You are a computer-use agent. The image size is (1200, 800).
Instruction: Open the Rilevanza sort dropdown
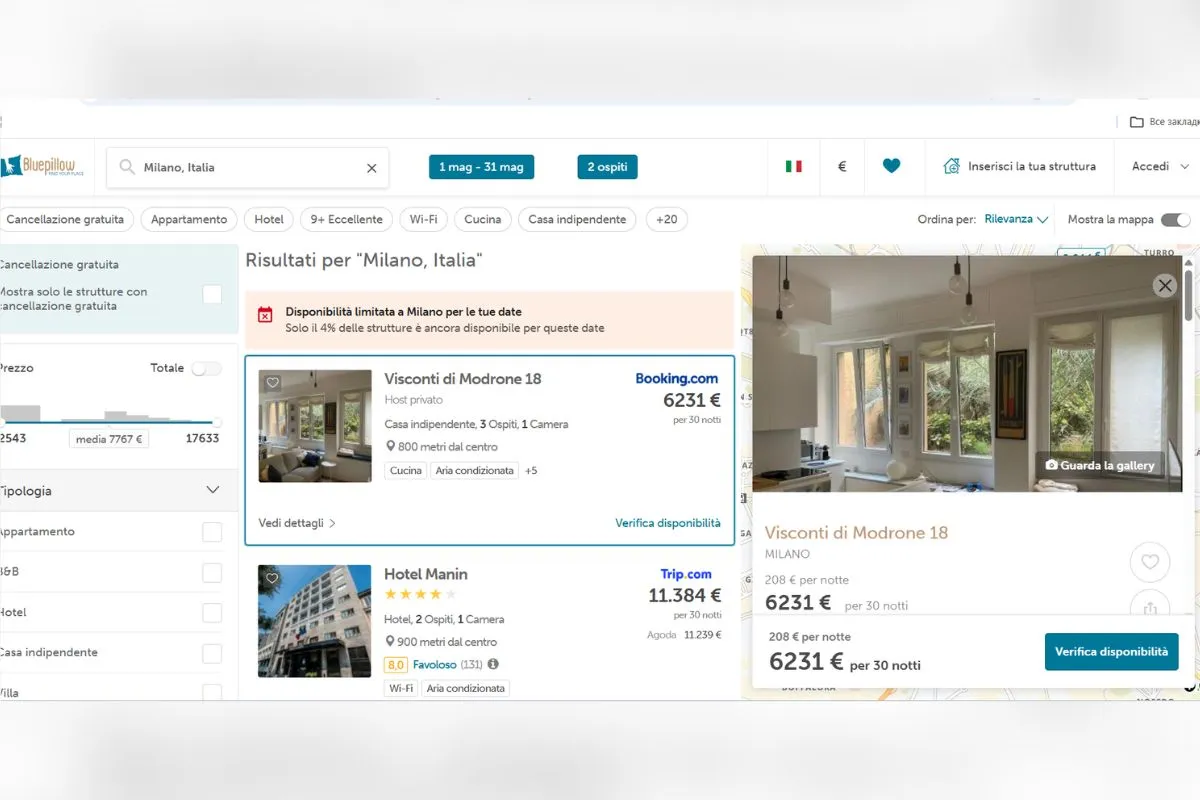click(1015, 220)
